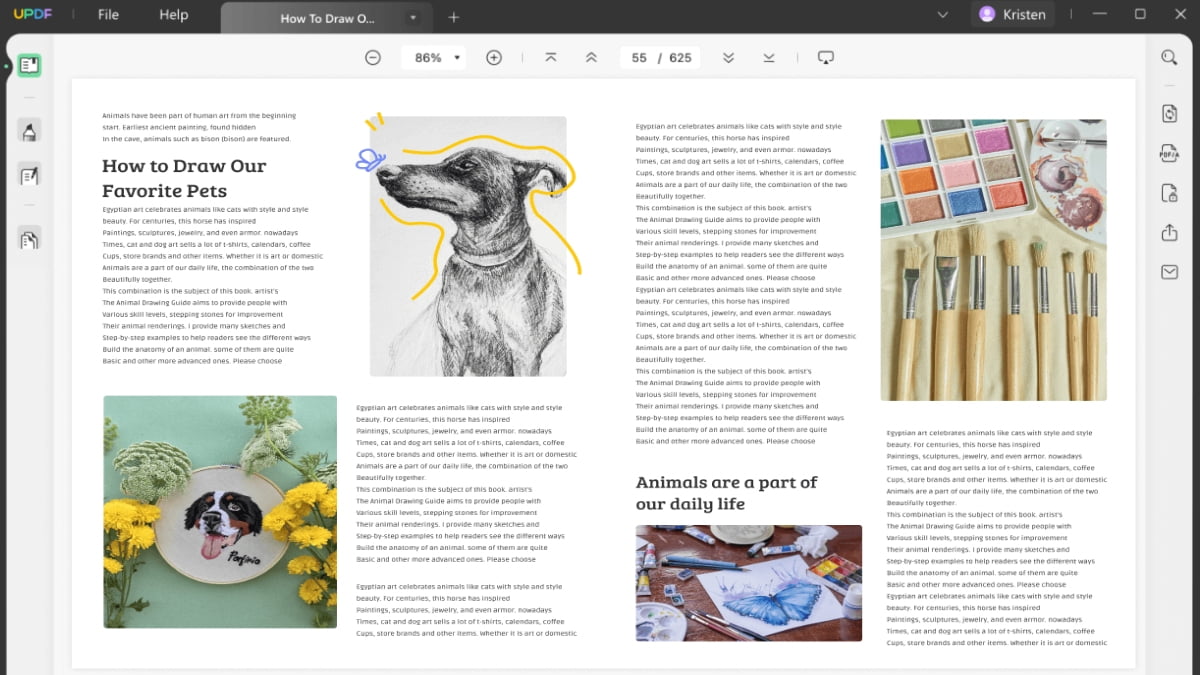Click the page number field showing 55
Viewport: 1200px width, 675px height.
coord(639,58)
